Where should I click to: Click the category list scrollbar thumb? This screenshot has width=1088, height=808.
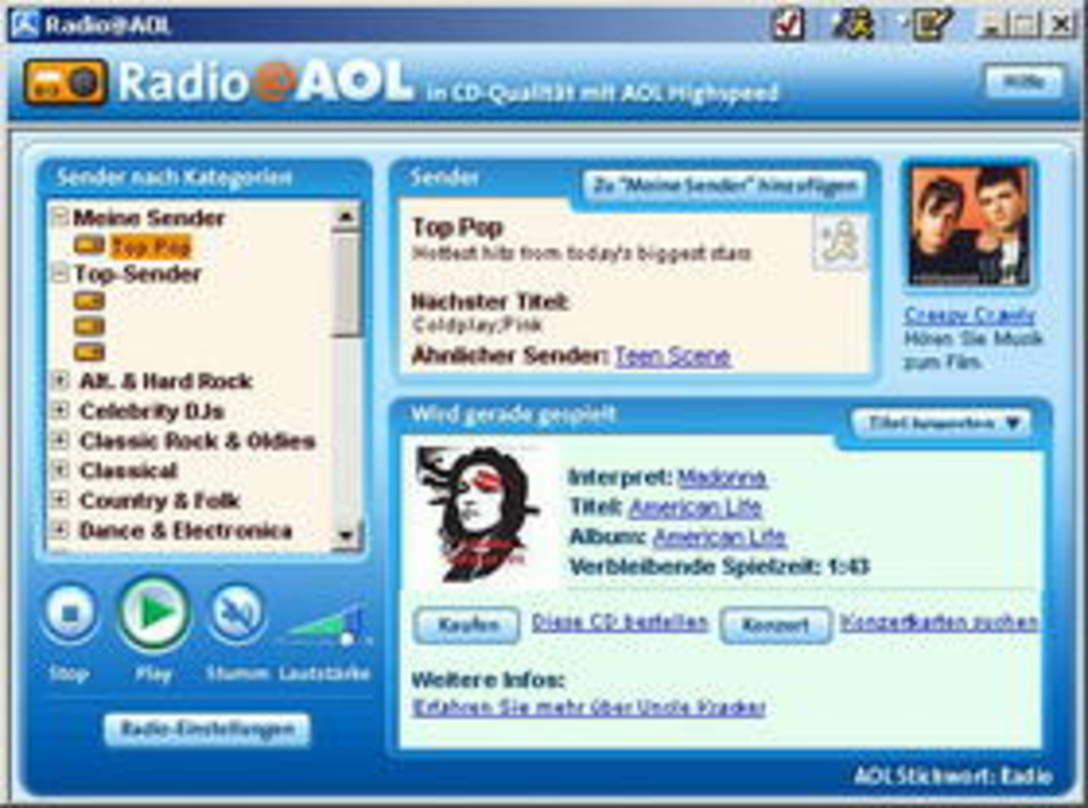click(346, 285)
